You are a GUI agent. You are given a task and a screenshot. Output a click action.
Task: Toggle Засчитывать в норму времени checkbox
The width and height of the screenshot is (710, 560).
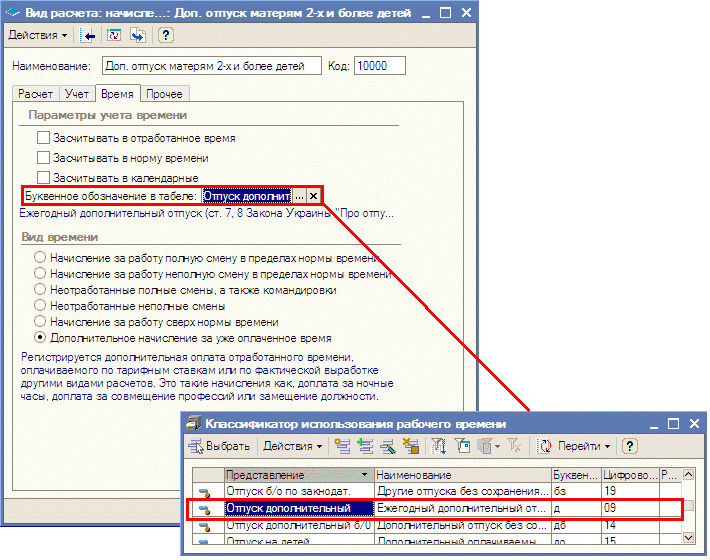click(x=43, y=157)
